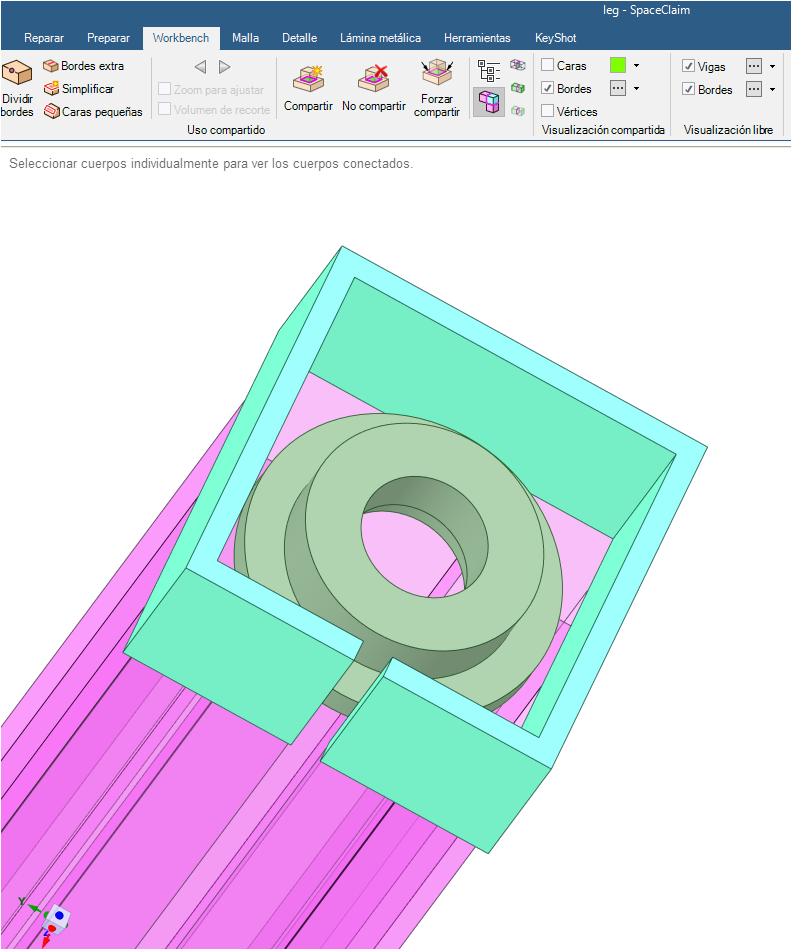Click the tree structure display icon

[x=489, y=70]
